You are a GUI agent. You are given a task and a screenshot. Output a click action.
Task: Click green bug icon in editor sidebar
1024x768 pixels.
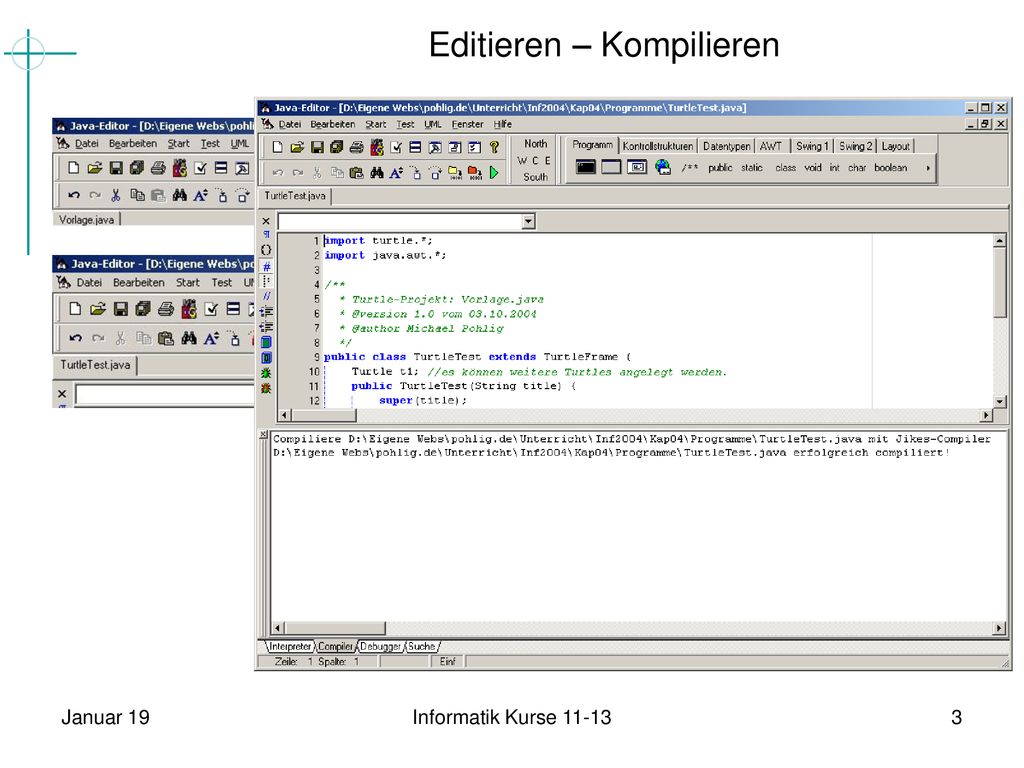pyautogui.click(x=266, y=373)
